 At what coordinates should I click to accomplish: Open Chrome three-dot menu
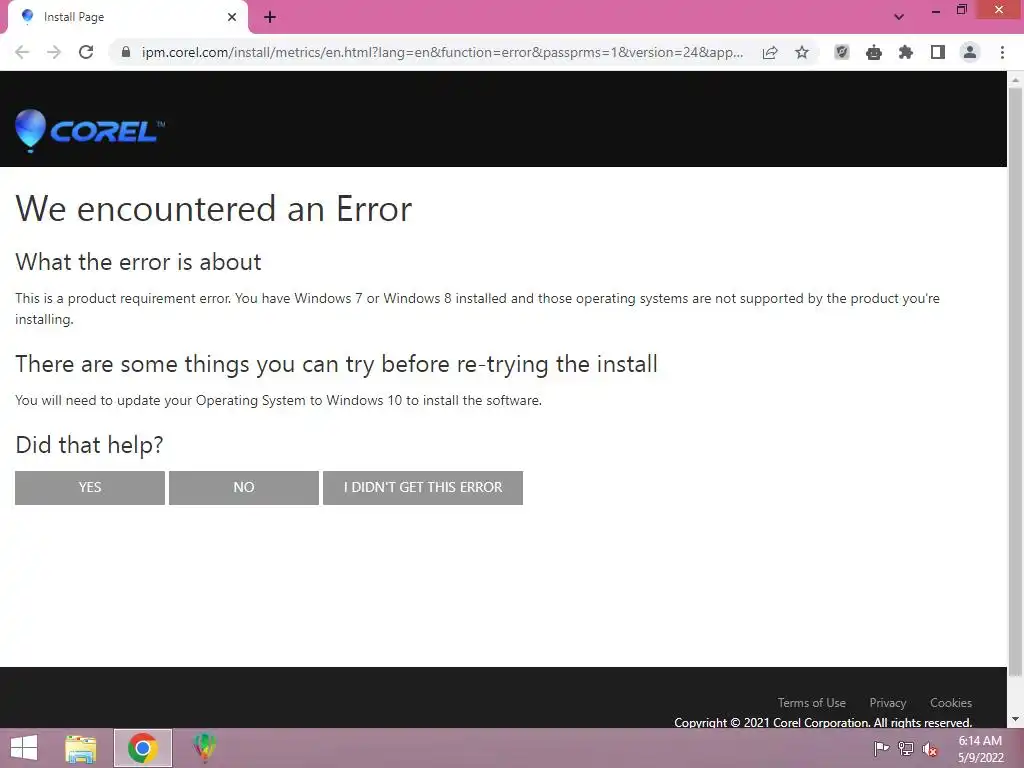pyautogui.click(x=1002, y=52)
